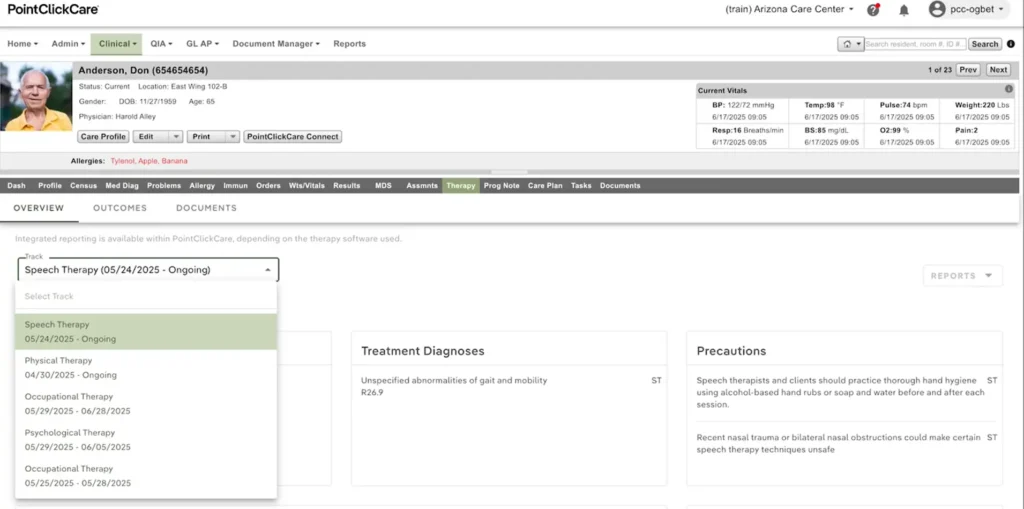The height and width of the screenshot is (509, 1024).
Task: Open the Census tab
Action: pyautogui.click(x=84, y=186)
